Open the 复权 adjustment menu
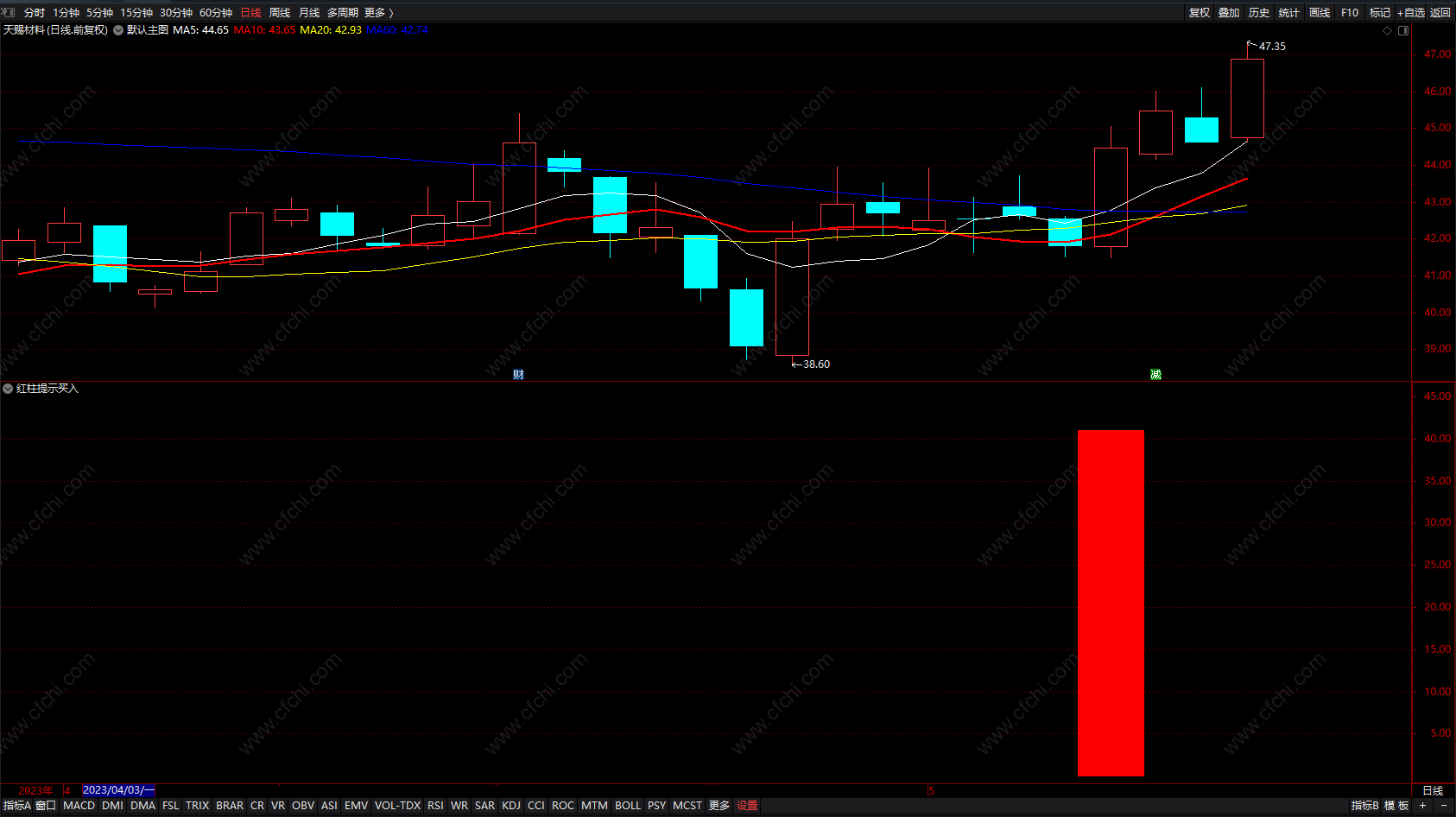1456x817 pixels. (1200, 13)
